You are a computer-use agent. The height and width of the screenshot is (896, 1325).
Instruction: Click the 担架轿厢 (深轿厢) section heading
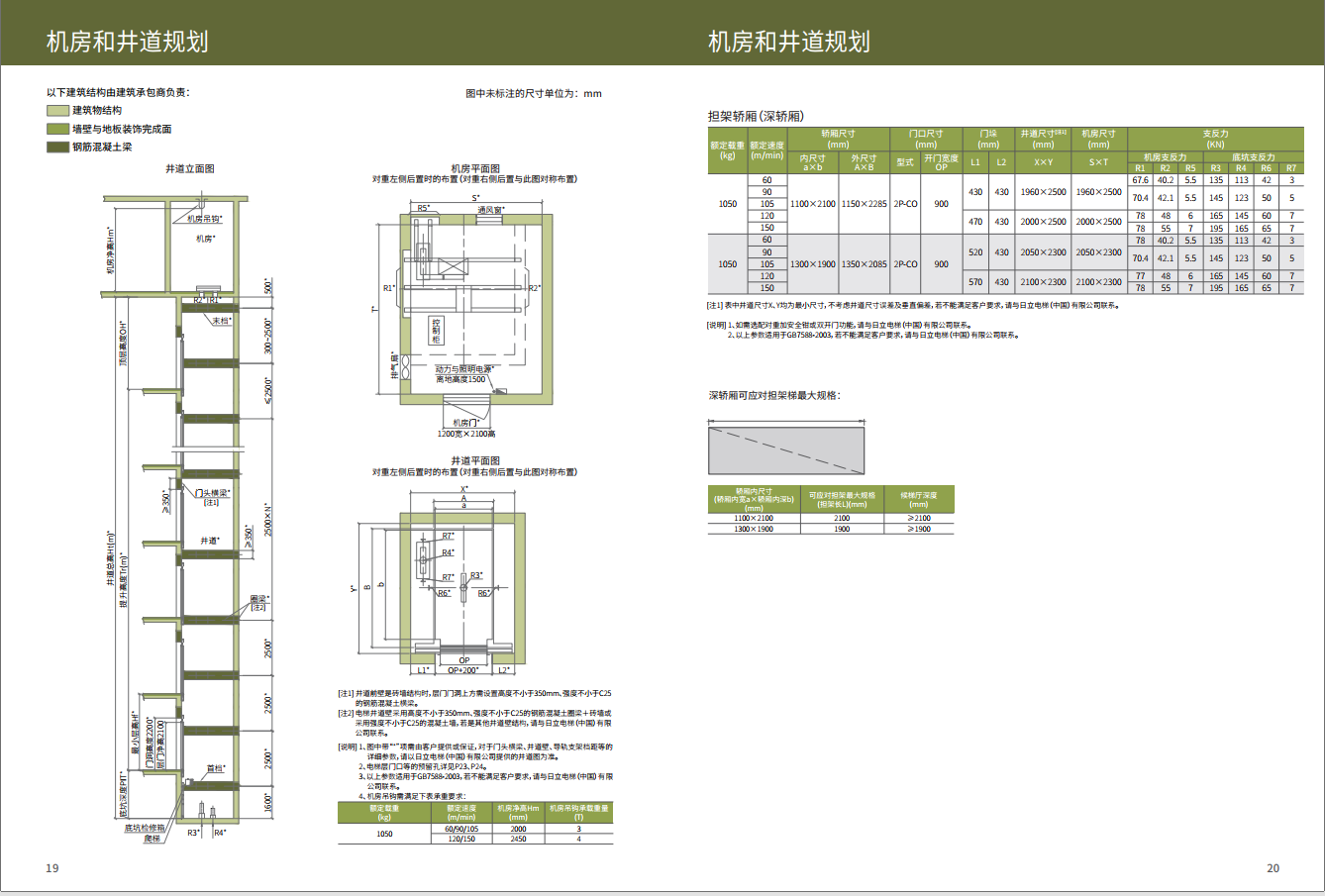pos(756,116)
